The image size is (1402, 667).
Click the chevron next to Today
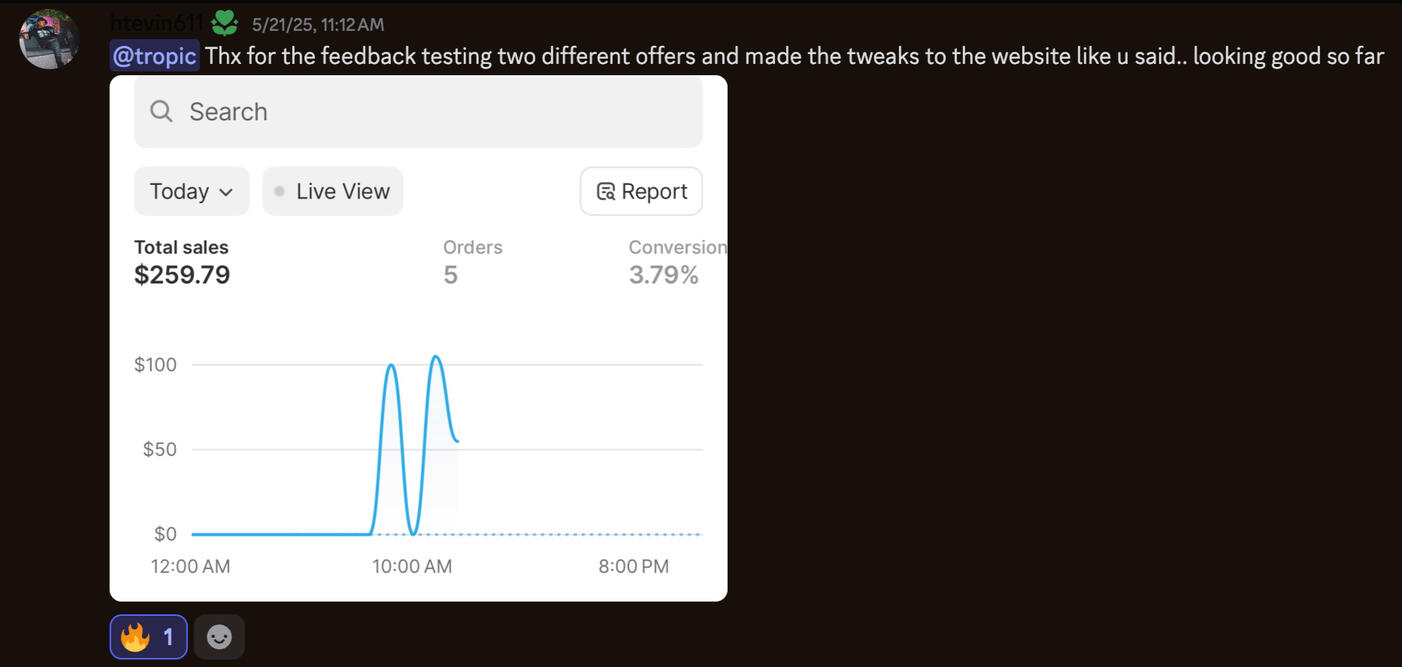[x=226, y=192]
